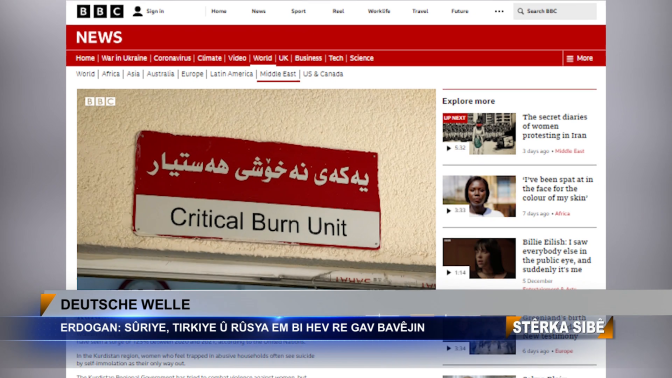Click the NEWS banner heading
Image resolution: width=672 pixels, height=378 pixels.
[99, 37]
